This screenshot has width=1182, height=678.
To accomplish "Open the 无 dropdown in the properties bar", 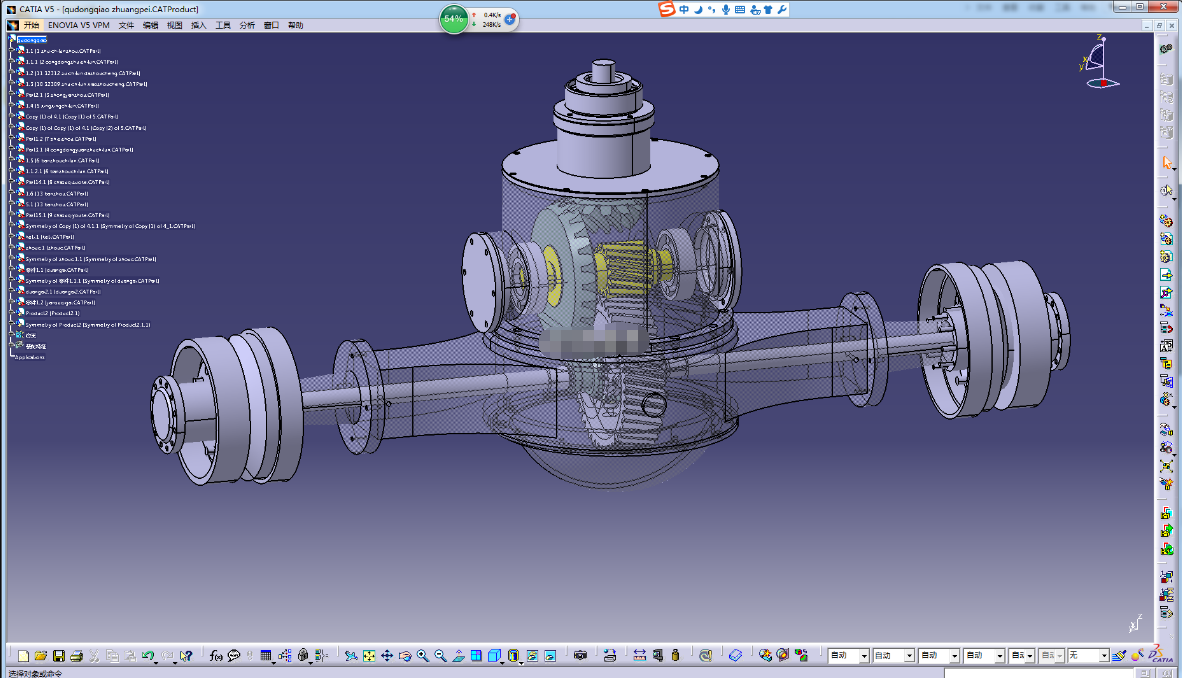I will click(1089, 655).
